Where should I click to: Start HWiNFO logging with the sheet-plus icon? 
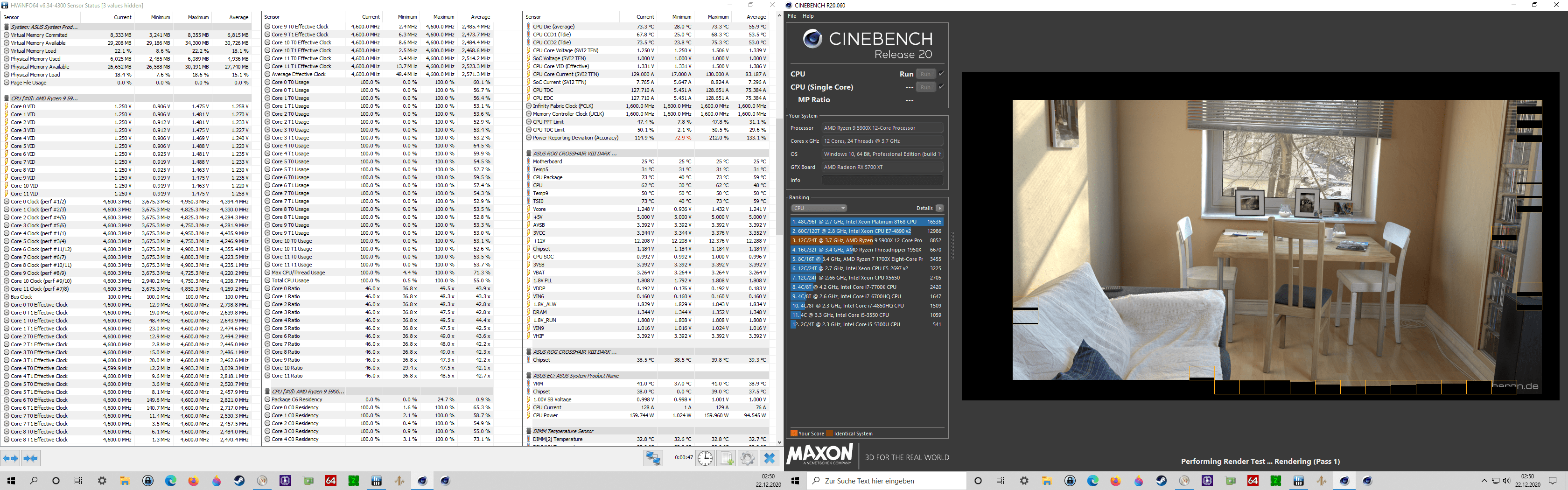(727, 458)
